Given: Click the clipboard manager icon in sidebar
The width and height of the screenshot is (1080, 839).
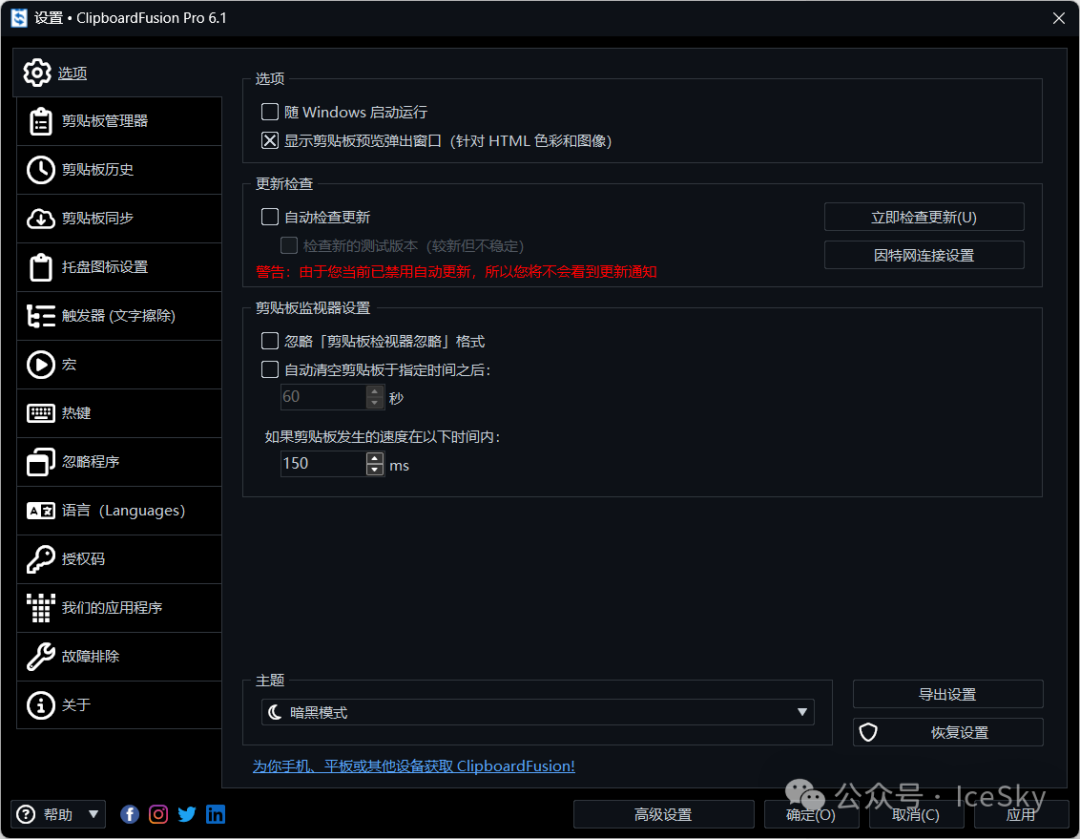Looking at the screenshot, I should point(40,121).
